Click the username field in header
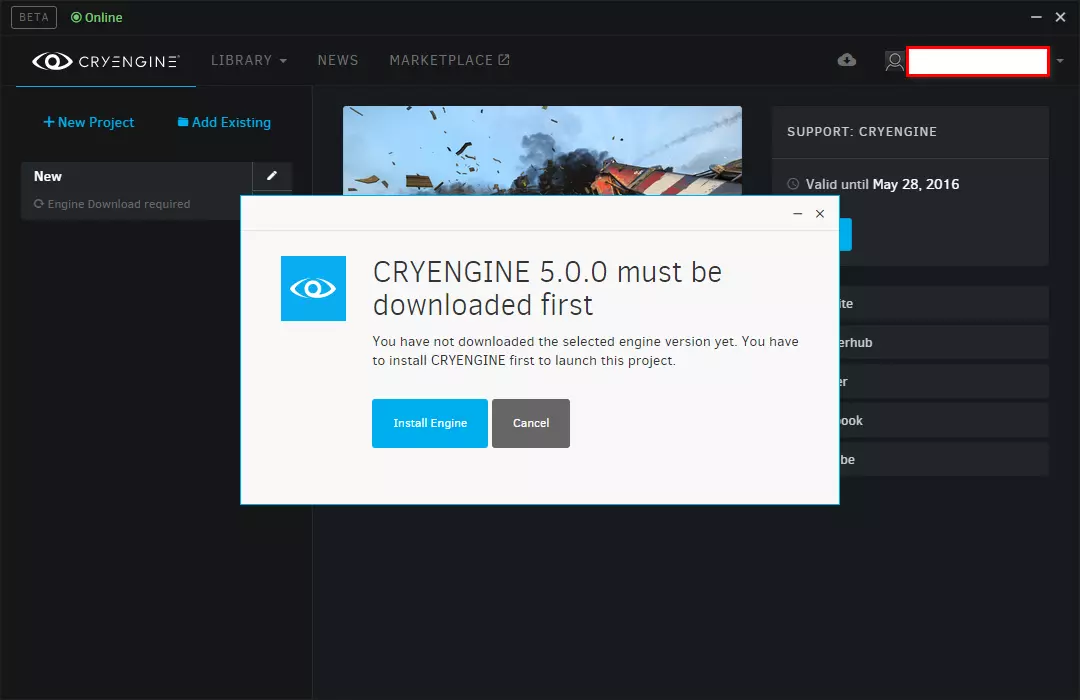 (x=978, y=61)
